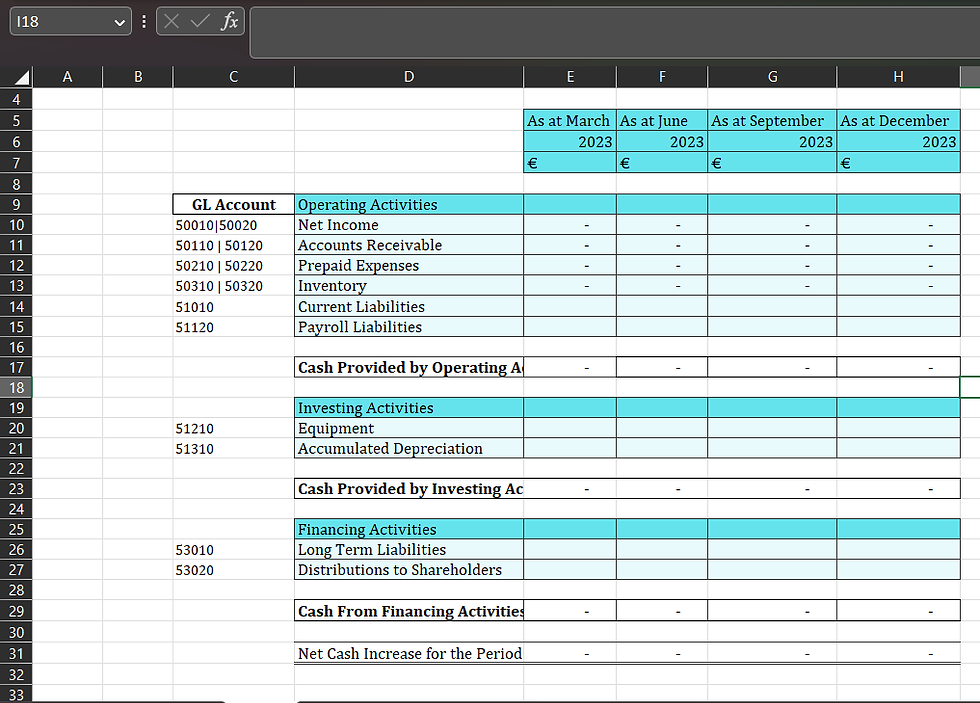Select the 'Prepaid Expenses' cell
Image resolution: width=980 pixels, height=703 pixels.
click(409, 266)
